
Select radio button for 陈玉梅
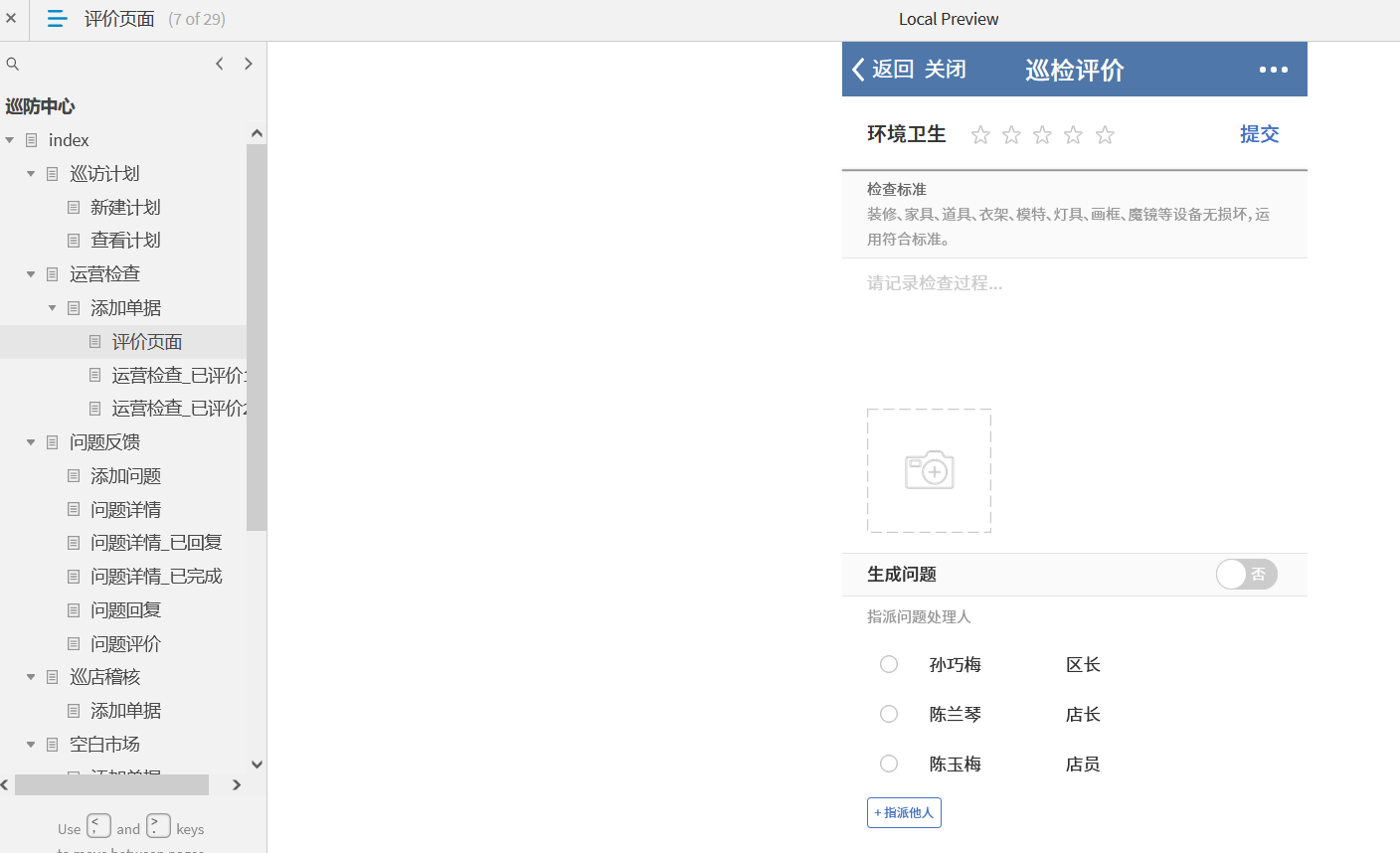(889, 764)
